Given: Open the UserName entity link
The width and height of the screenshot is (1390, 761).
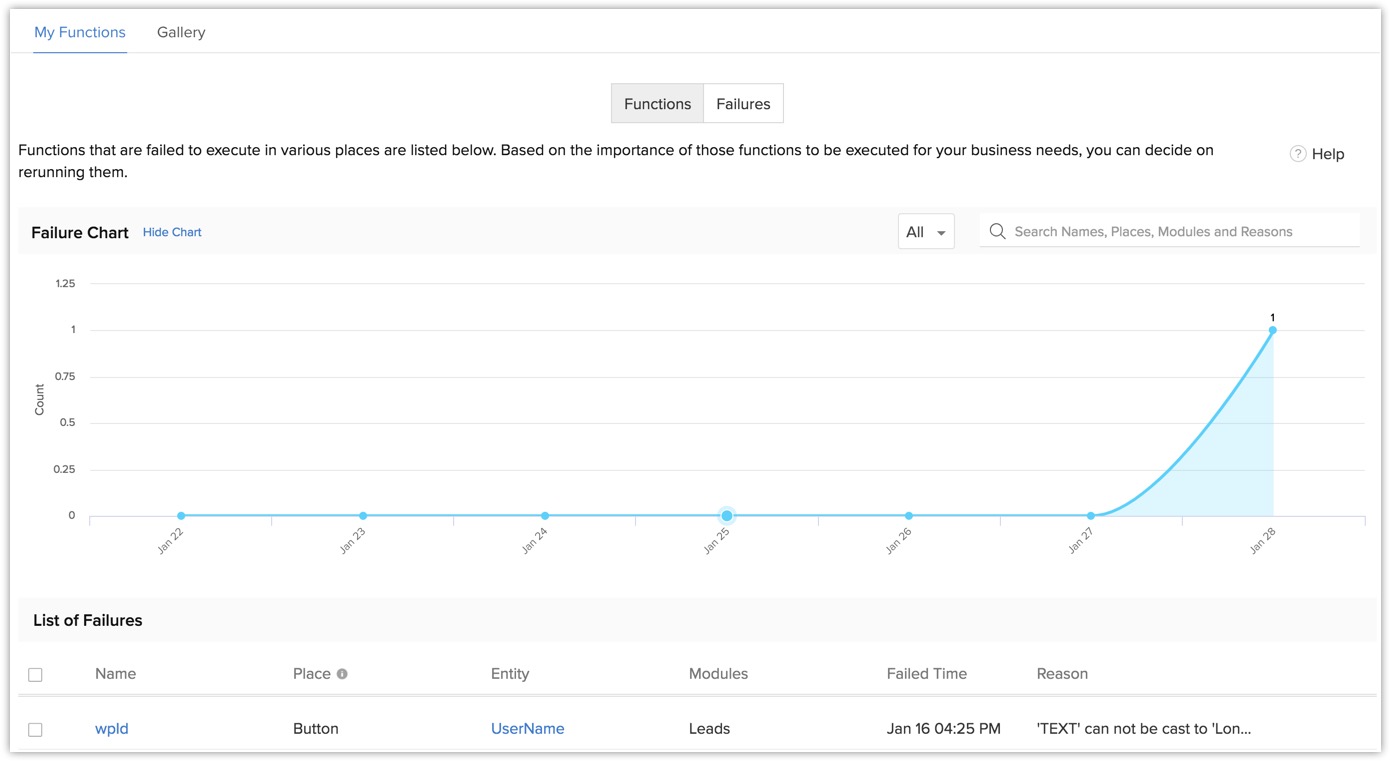Looking at the screenshot, I should pos(527,729).
